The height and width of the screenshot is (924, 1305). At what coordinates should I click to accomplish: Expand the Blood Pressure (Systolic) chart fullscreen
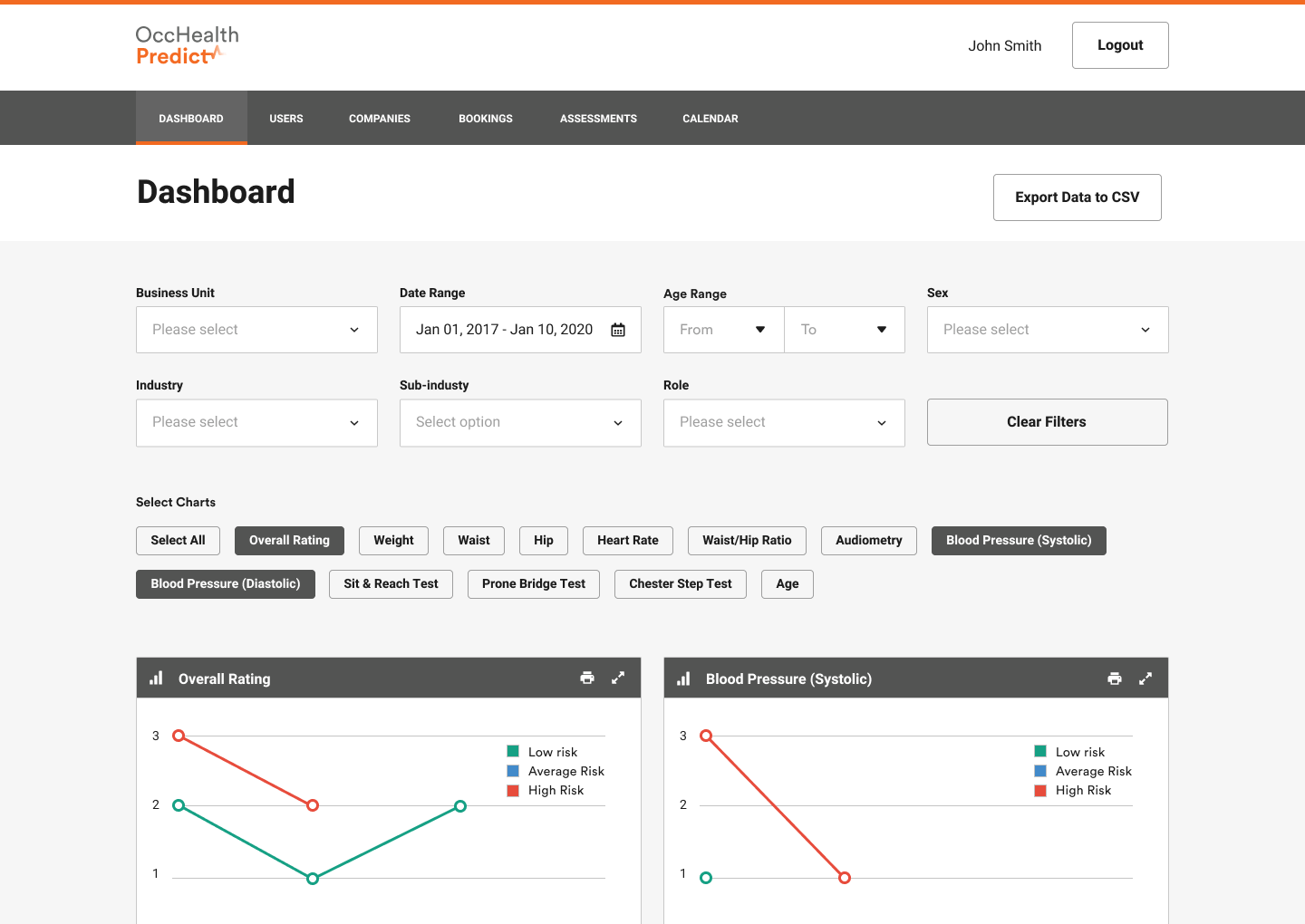1145,678
